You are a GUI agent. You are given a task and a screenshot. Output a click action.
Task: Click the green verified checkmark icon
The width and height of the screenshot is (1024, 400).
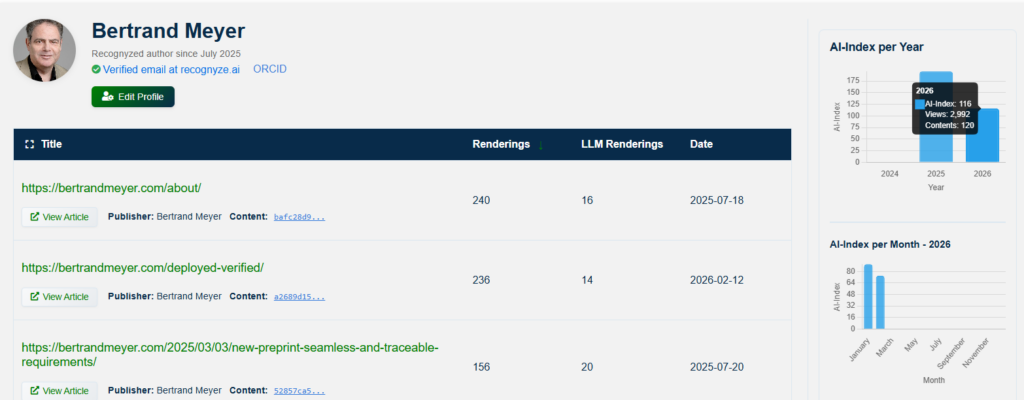click(x=96, y=70)
